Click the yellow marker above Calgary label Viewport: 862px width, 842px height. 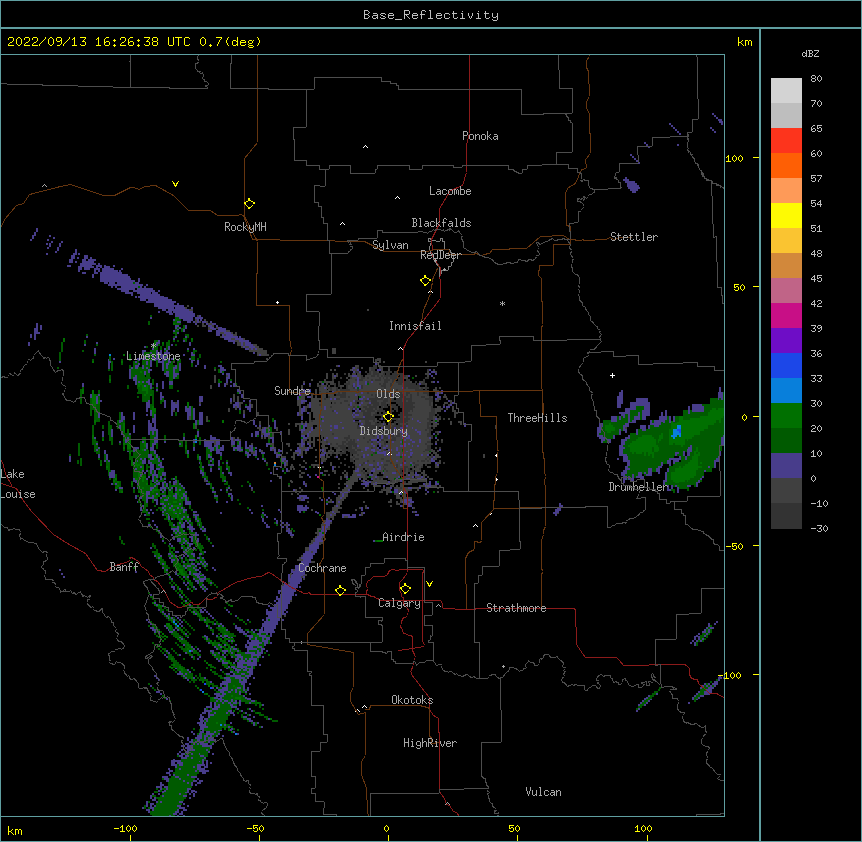point(405,589)
